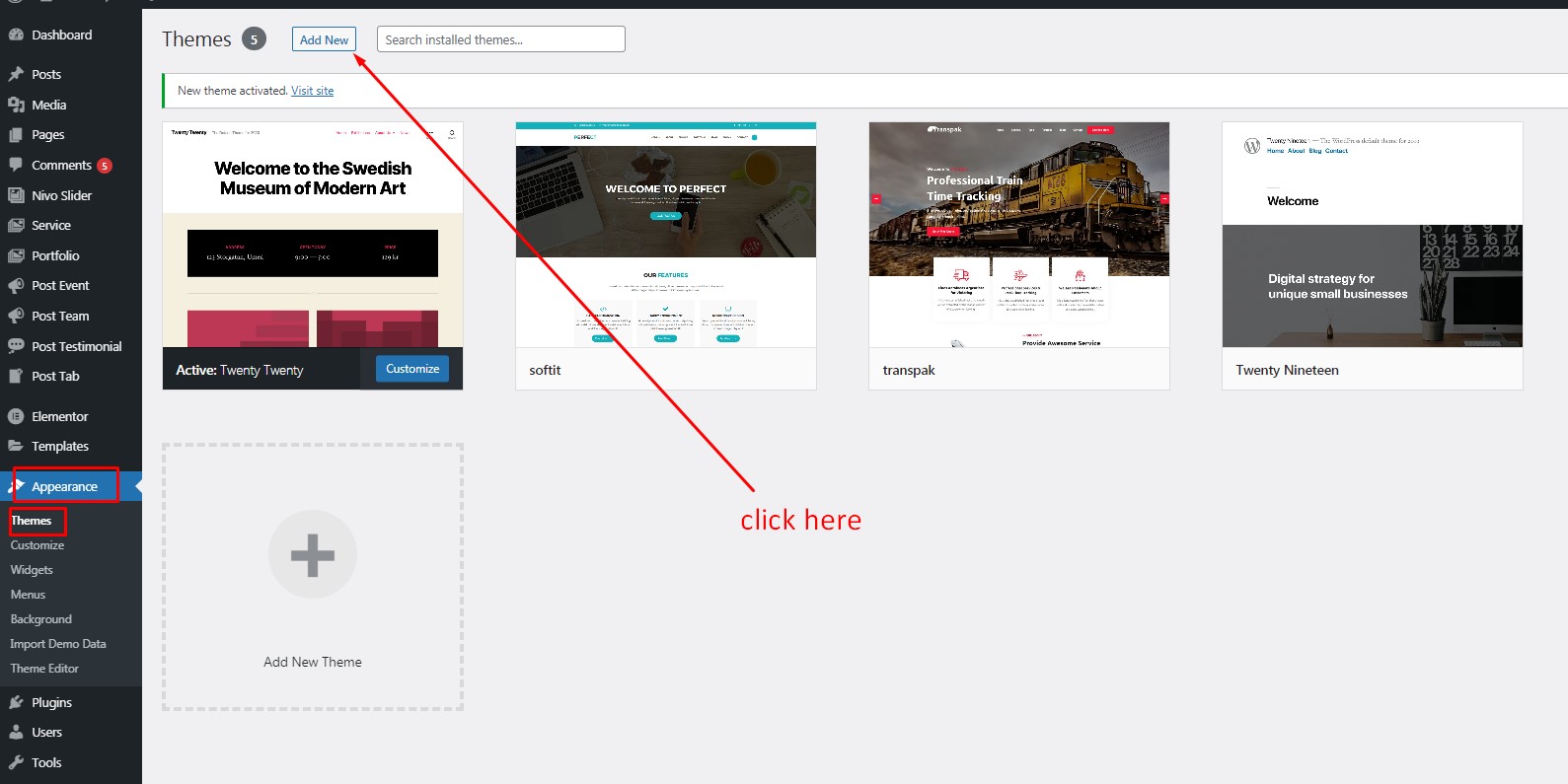This screenshot has height=784, width=1568.
Task: Click the Elementor logo icon
Action: coord(16,416)
